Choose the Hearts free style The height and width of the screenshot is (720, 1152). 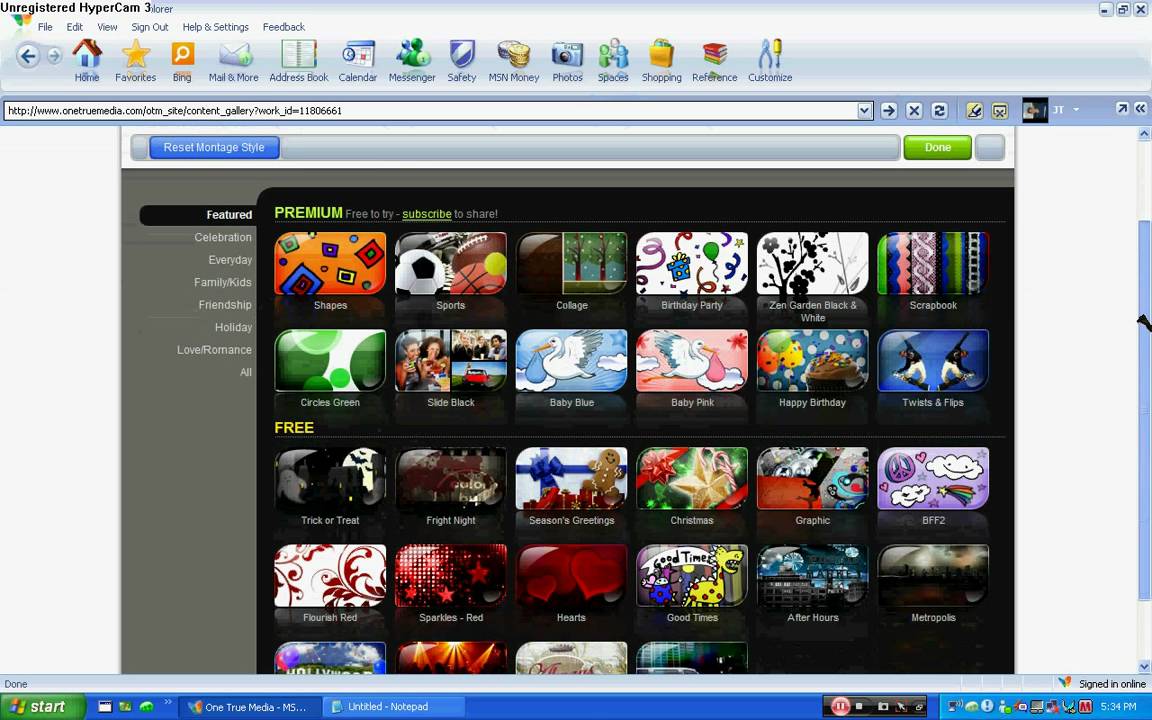pos(572,576)
